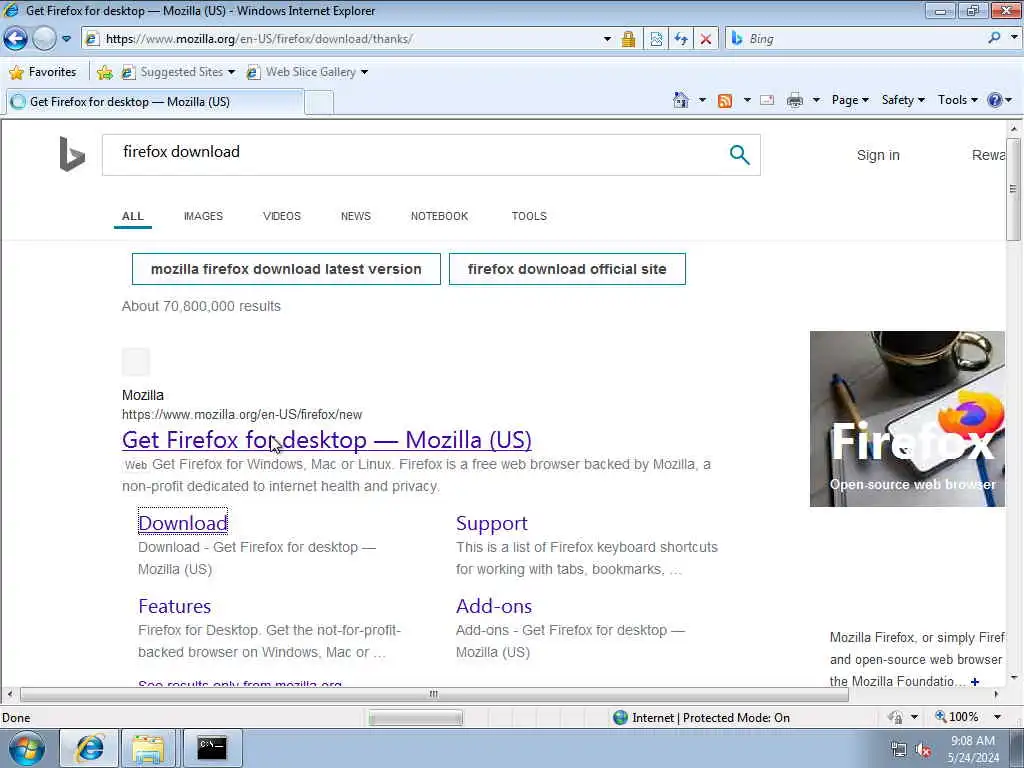Switch to the NEWS tab
This screenshot has width=1024, height=768.
point(355,216)
